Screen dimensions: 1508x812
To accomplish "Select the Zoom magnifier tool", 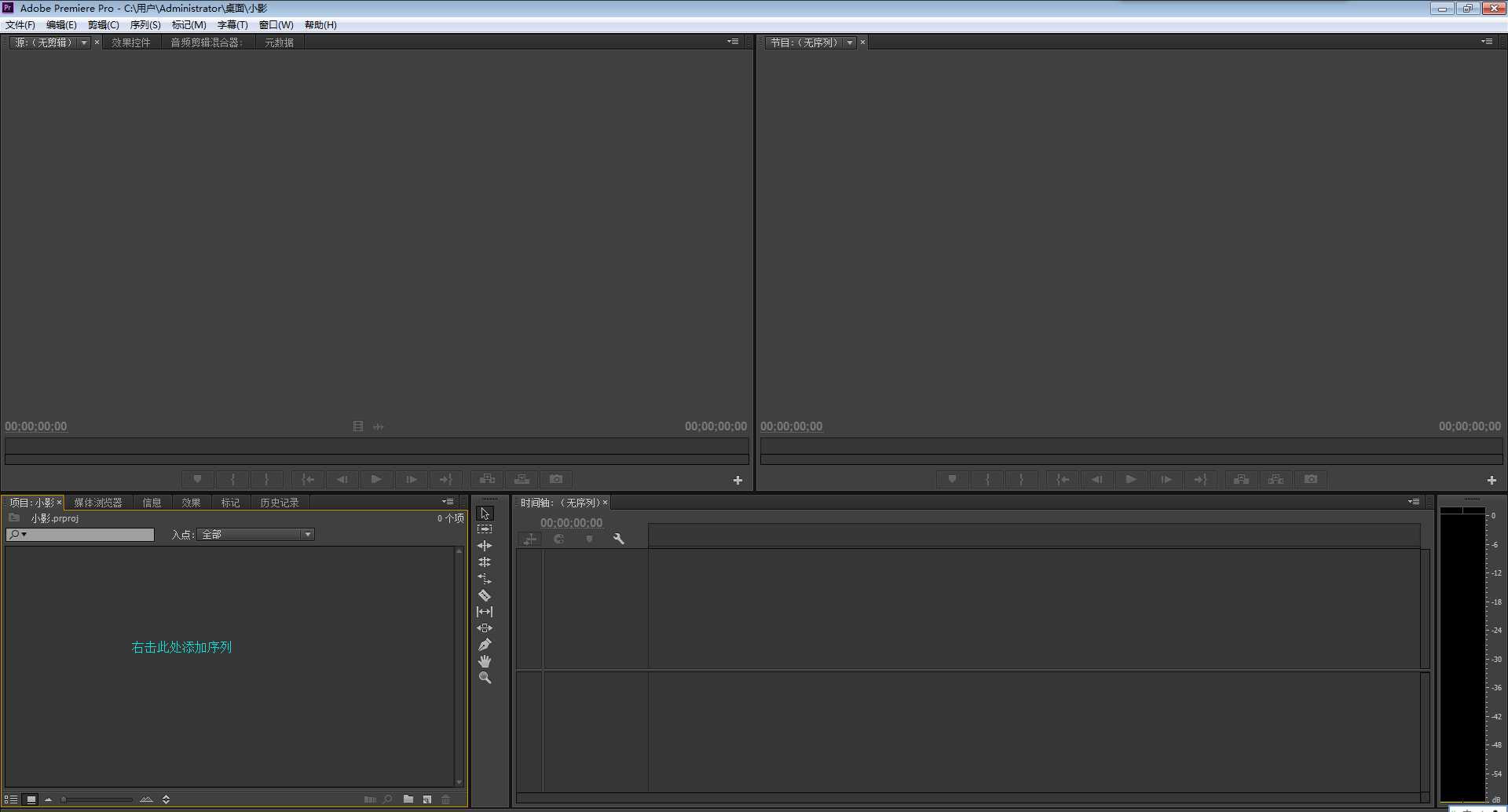I will [x=485, y=678].
